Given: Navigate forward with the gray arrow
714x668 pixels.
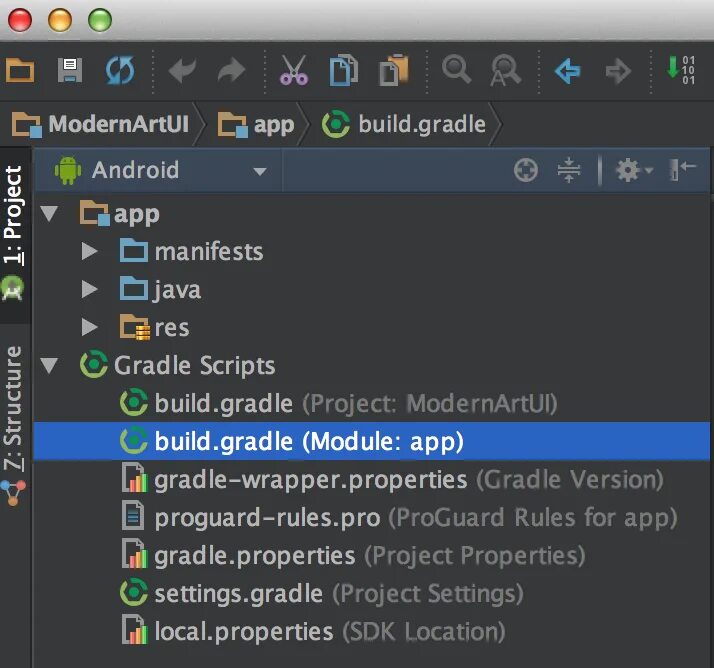Looking at the screenshot, I should pyautogui.click(x=618, y=71).
